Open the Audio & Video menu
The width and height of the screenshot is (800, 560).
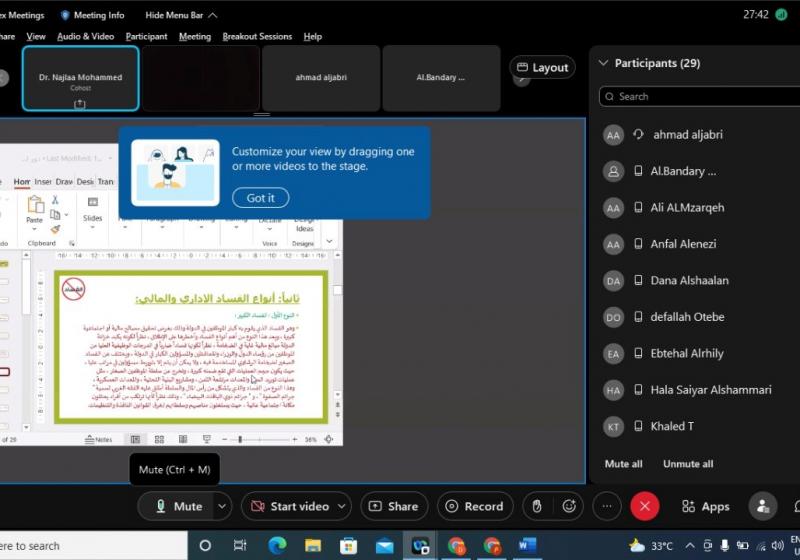(x=85, y=36)
